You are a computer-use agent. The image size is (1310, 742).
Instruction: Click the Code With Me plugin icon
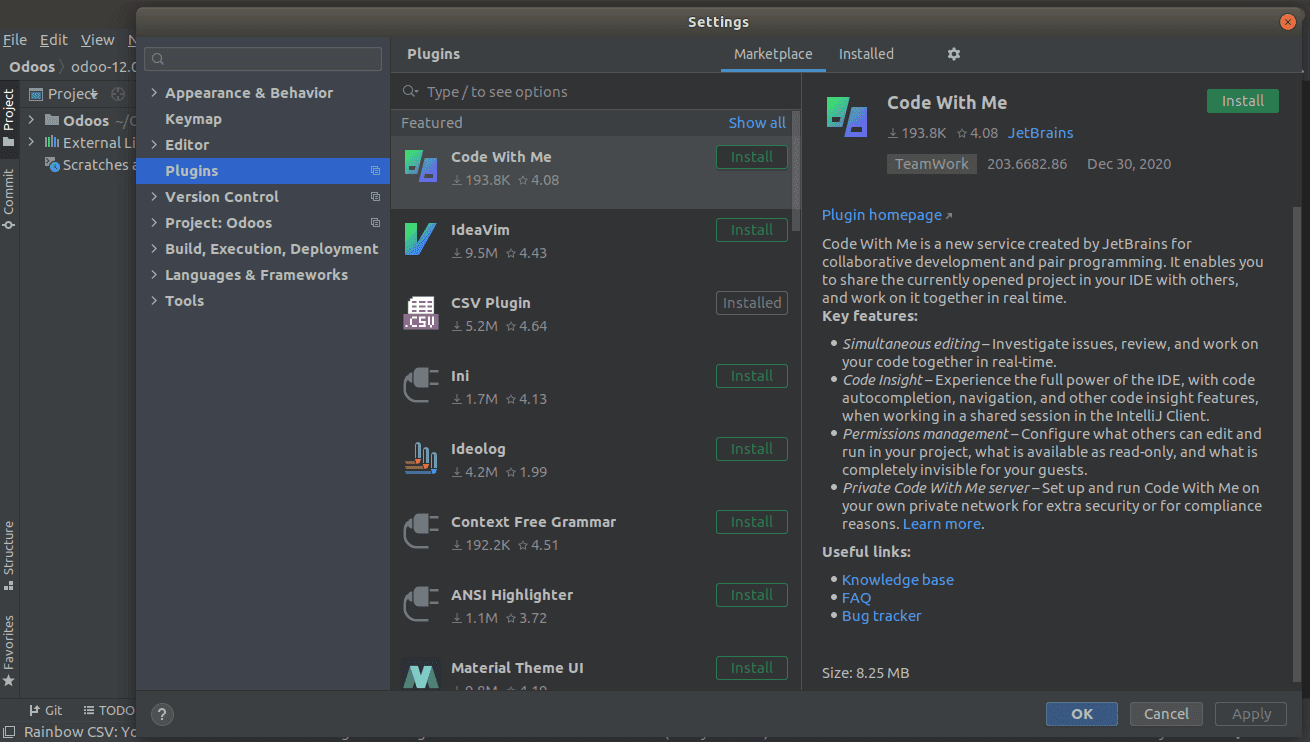[x=420, y=166]
